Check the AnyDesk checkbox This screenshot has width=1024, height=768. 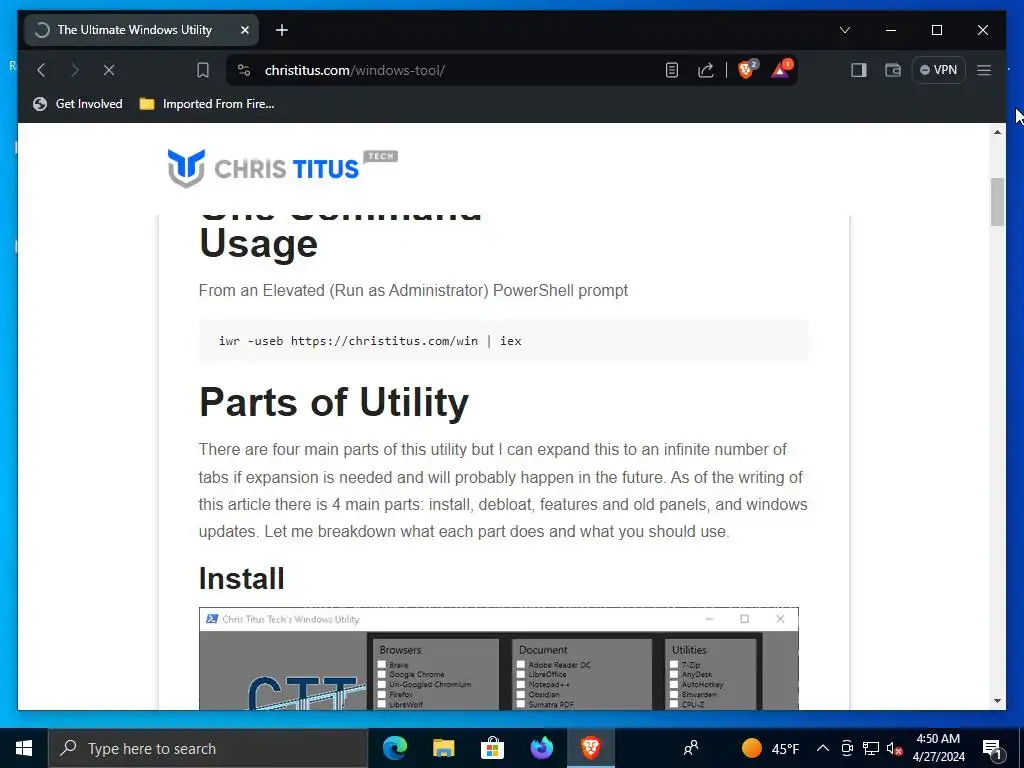pos(674,675)
